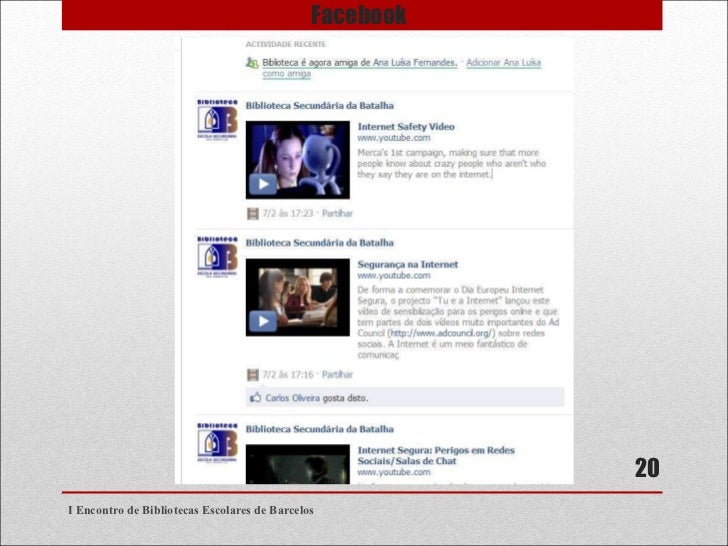Open page name above Segurança na Internet
The image size is (728, 546).
(x=319, y=243)
